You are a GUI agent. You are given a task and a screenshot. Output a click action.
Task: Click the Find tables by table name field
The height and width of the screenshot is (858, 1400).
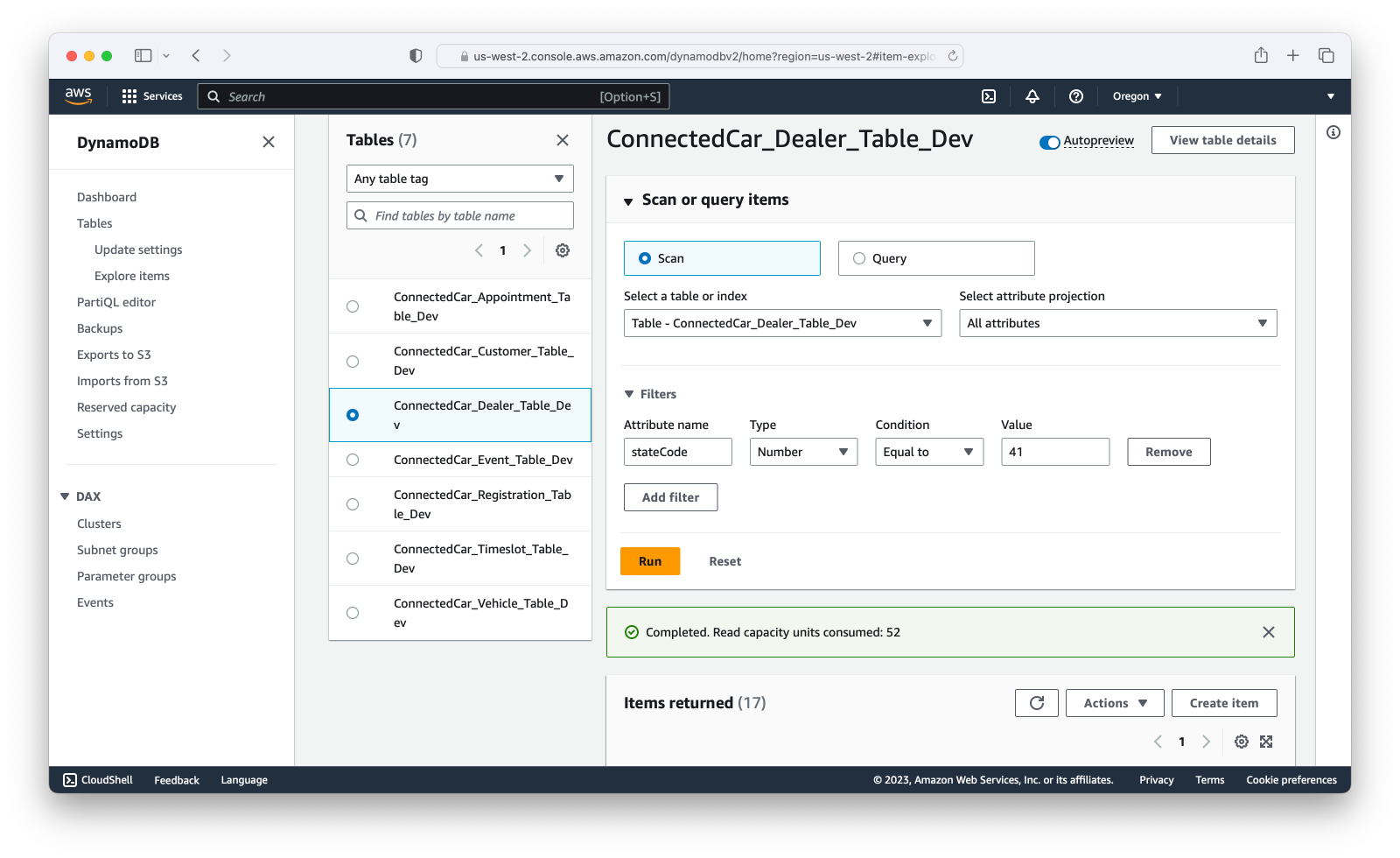(x=460, y=215)
